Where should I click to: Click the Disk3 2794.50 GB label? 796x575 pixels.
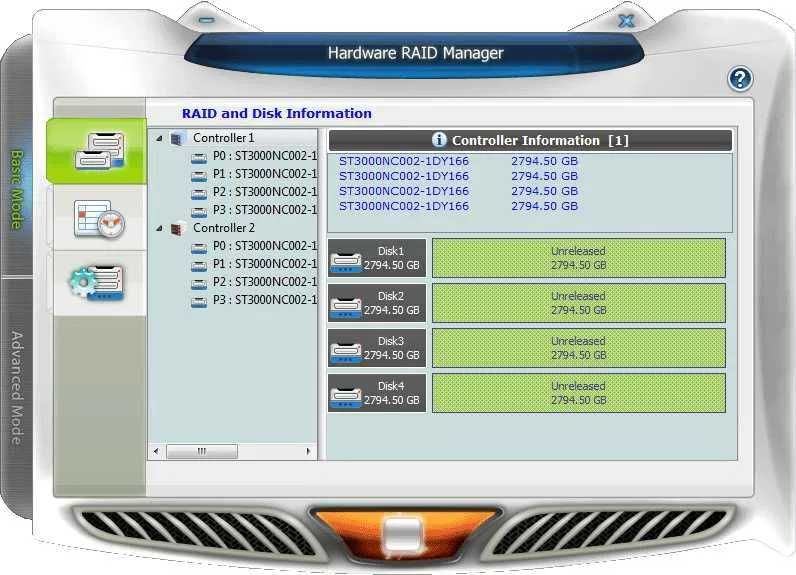(391, 348)
